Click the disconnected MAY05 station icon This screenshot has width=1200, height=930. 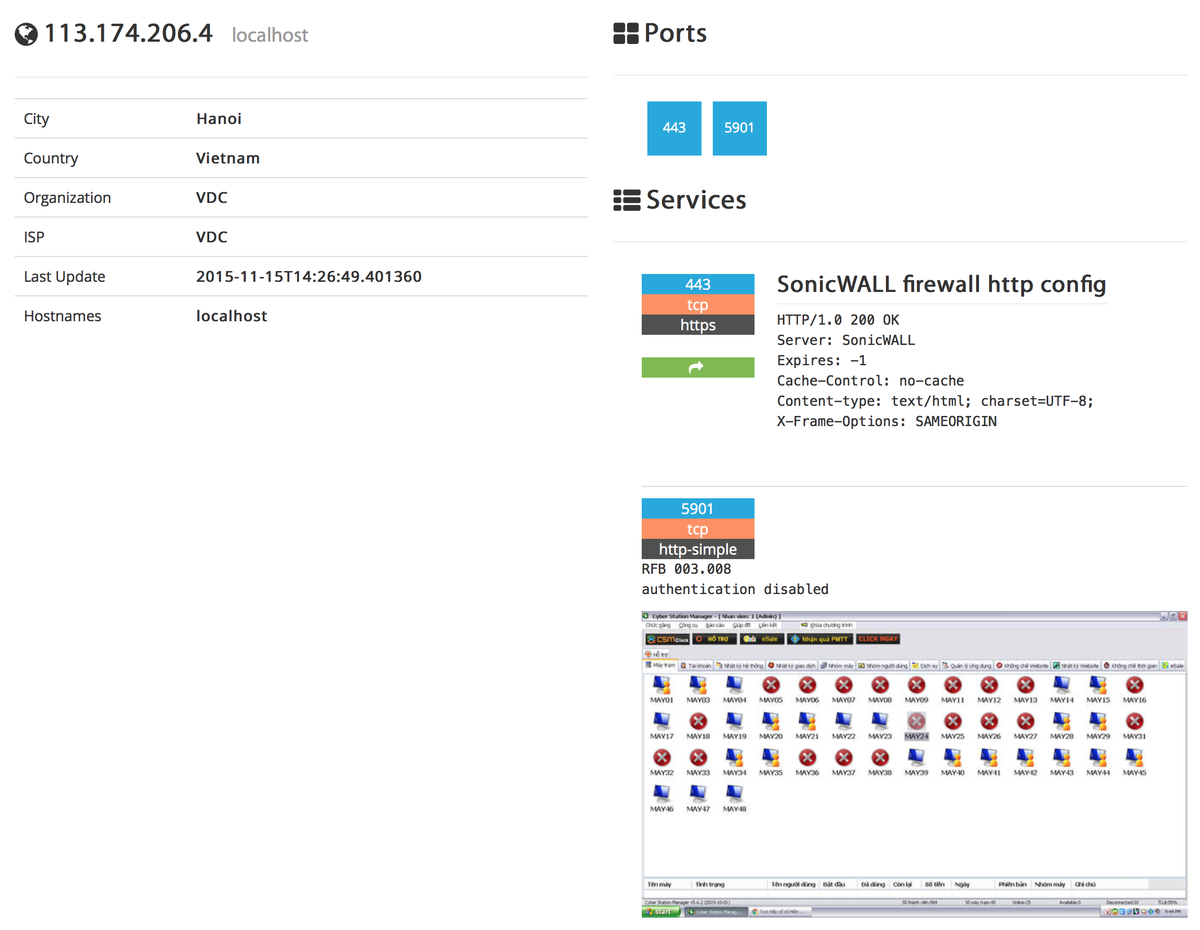(x=771, y=685)
